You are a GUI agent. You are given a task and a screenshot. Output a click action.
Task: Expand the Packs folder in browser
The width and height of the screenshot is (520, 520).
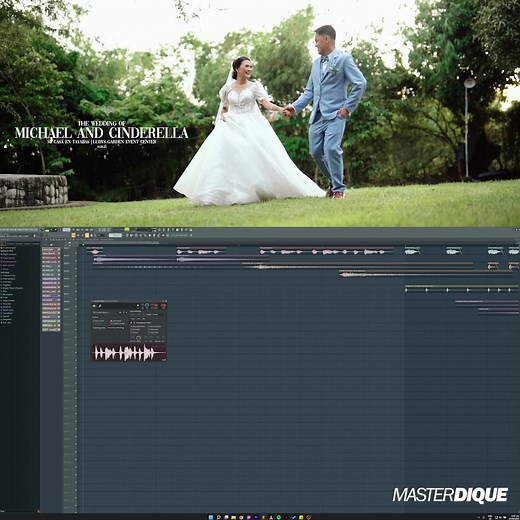pyautogui.click(x=5, y=297)
